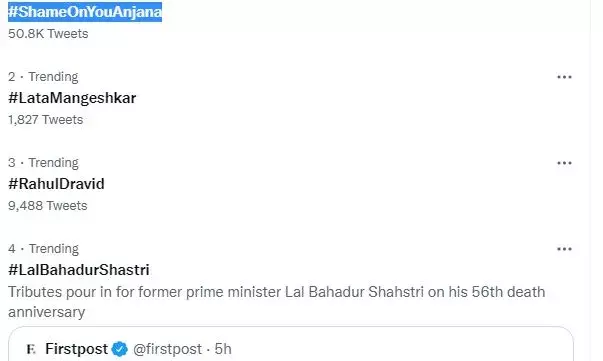Click the 9,488 Tweets count
The image size is (603, 361).
[48, 206]
